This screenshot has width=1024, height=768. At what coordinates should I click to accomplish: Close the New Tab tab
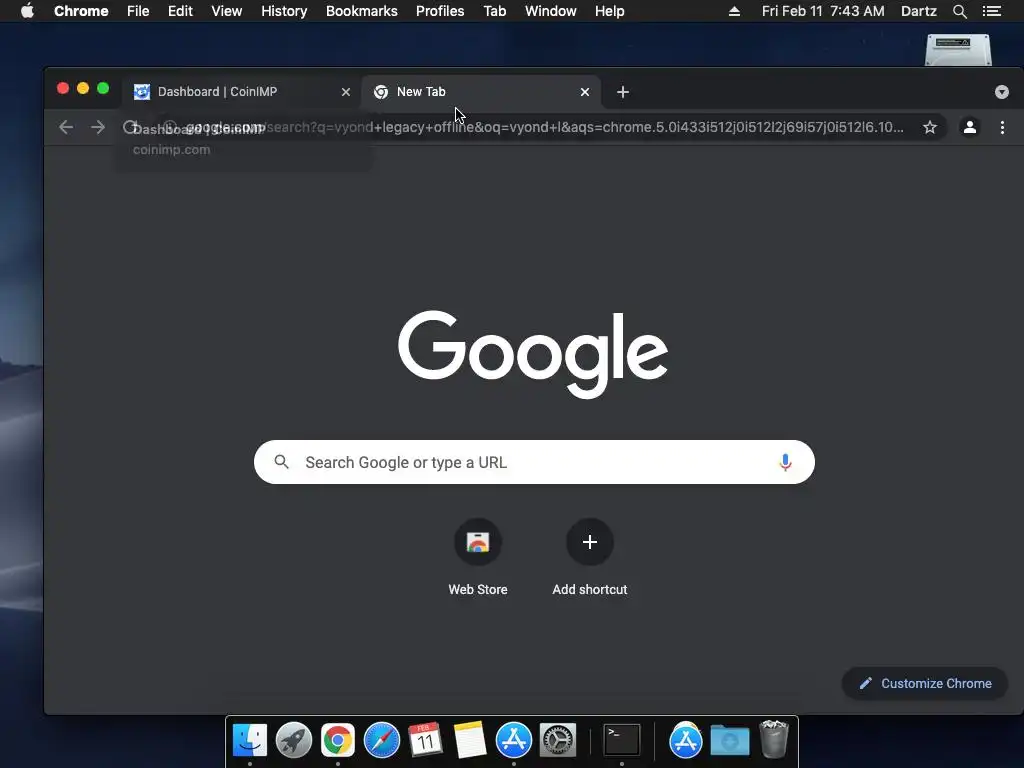[585, 92]
